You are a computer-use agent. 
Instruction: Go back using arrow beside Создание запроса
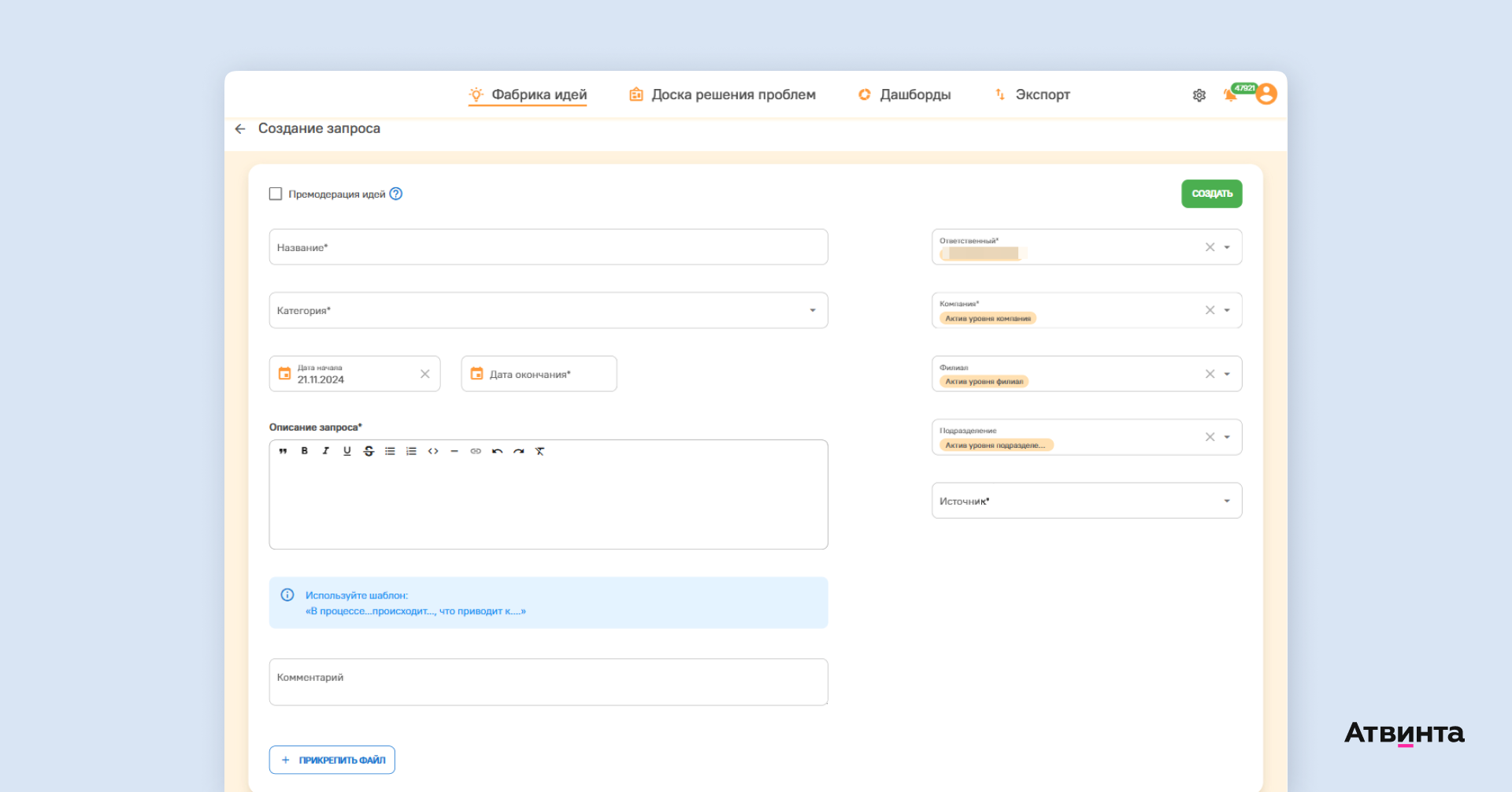click(240, 128)
